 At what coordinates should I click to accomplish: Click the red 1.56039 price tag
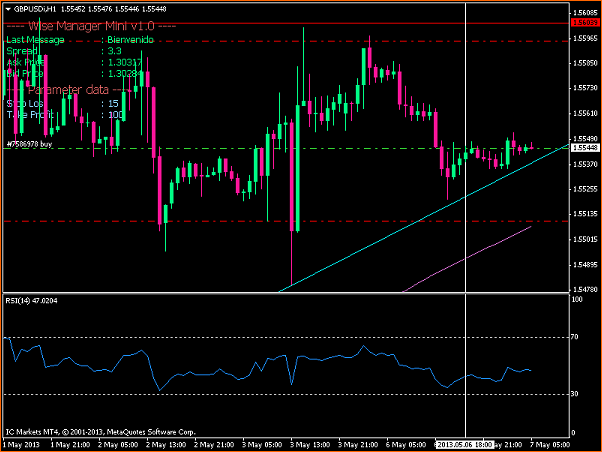pyautogui.click(x=585, y=23)
